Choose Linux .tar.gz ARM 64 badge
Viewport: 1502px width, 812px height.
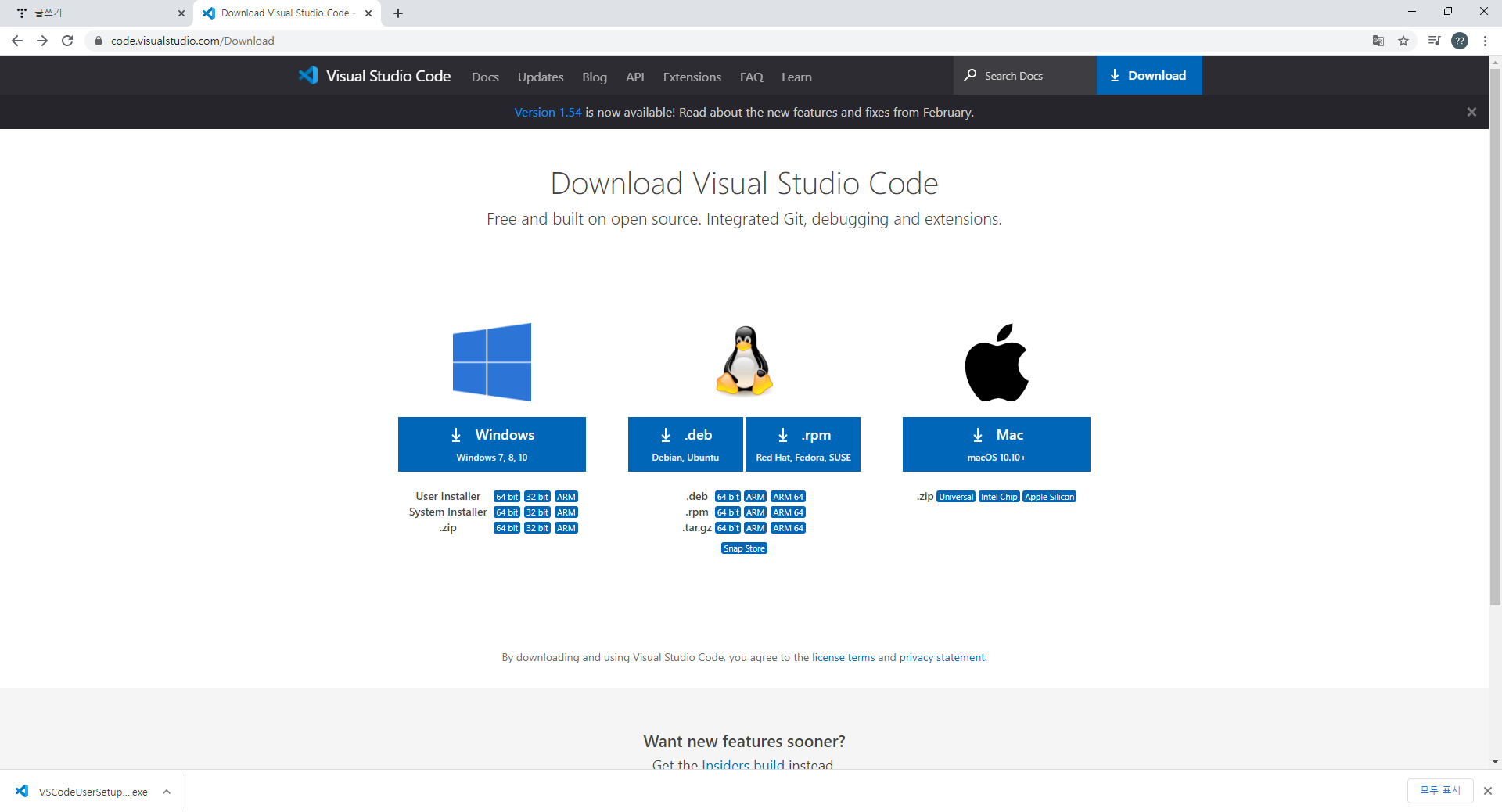788,528
